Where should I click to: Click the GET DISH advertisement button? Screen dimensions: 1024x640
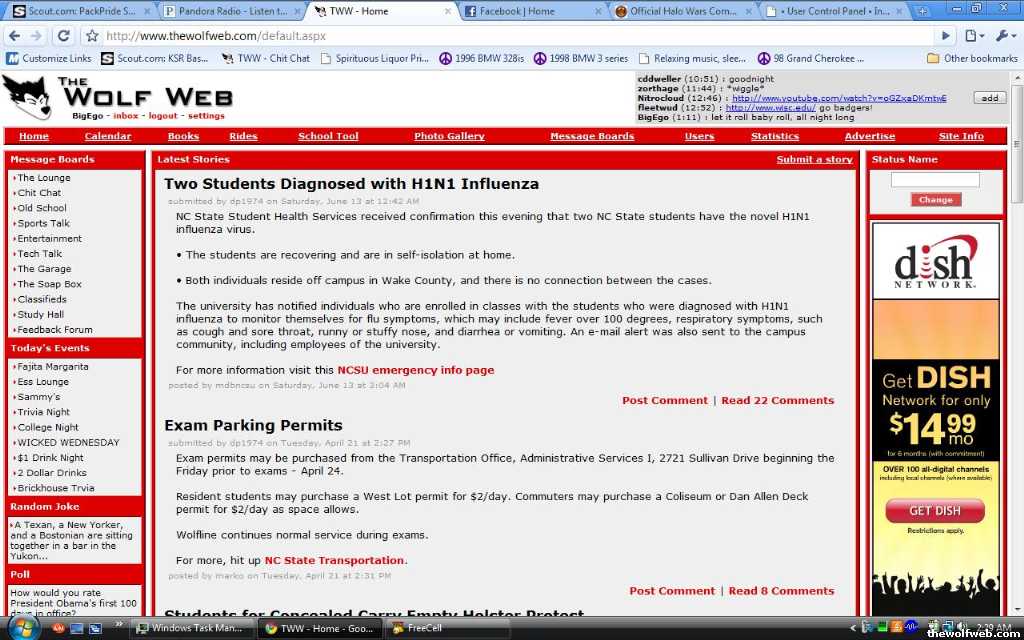[x=935, y=511]
